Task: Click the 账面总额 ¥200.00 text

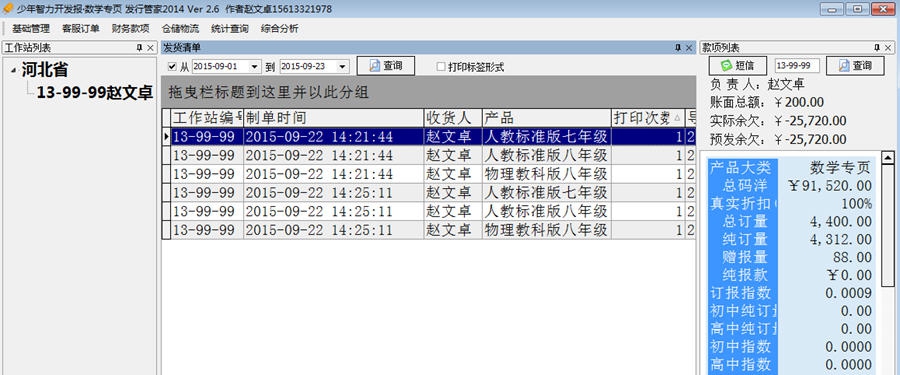Action: (767, 102)
